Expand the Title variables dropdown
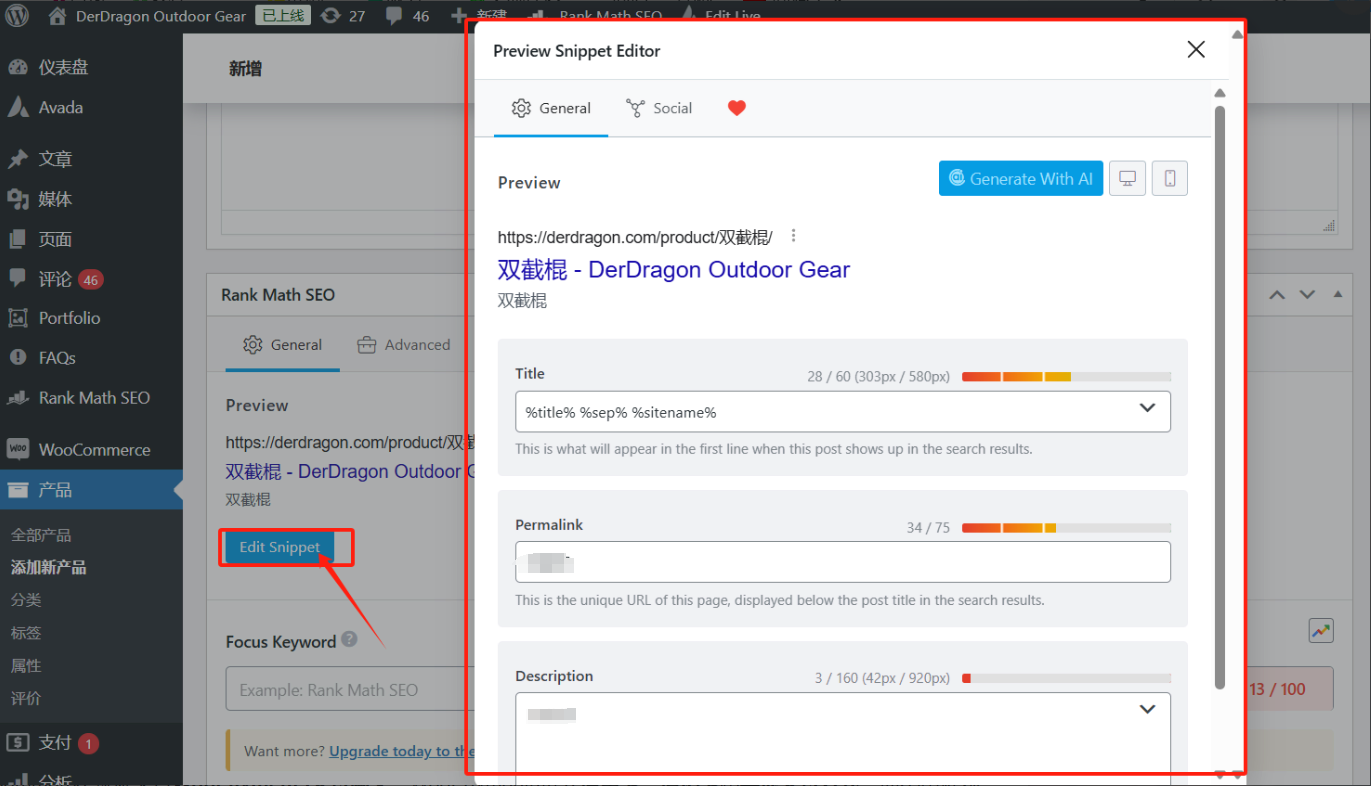Image resolution: width=1371 pixels, height=786 pixels. coord(1147,408)
